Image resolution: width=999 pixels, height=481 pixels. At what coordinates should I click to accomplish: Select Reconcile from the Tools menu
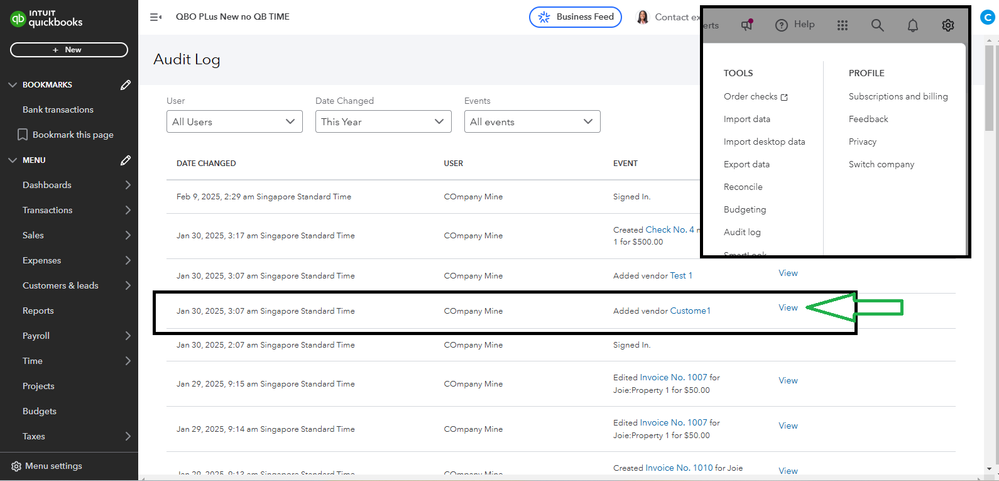[743, 187]
